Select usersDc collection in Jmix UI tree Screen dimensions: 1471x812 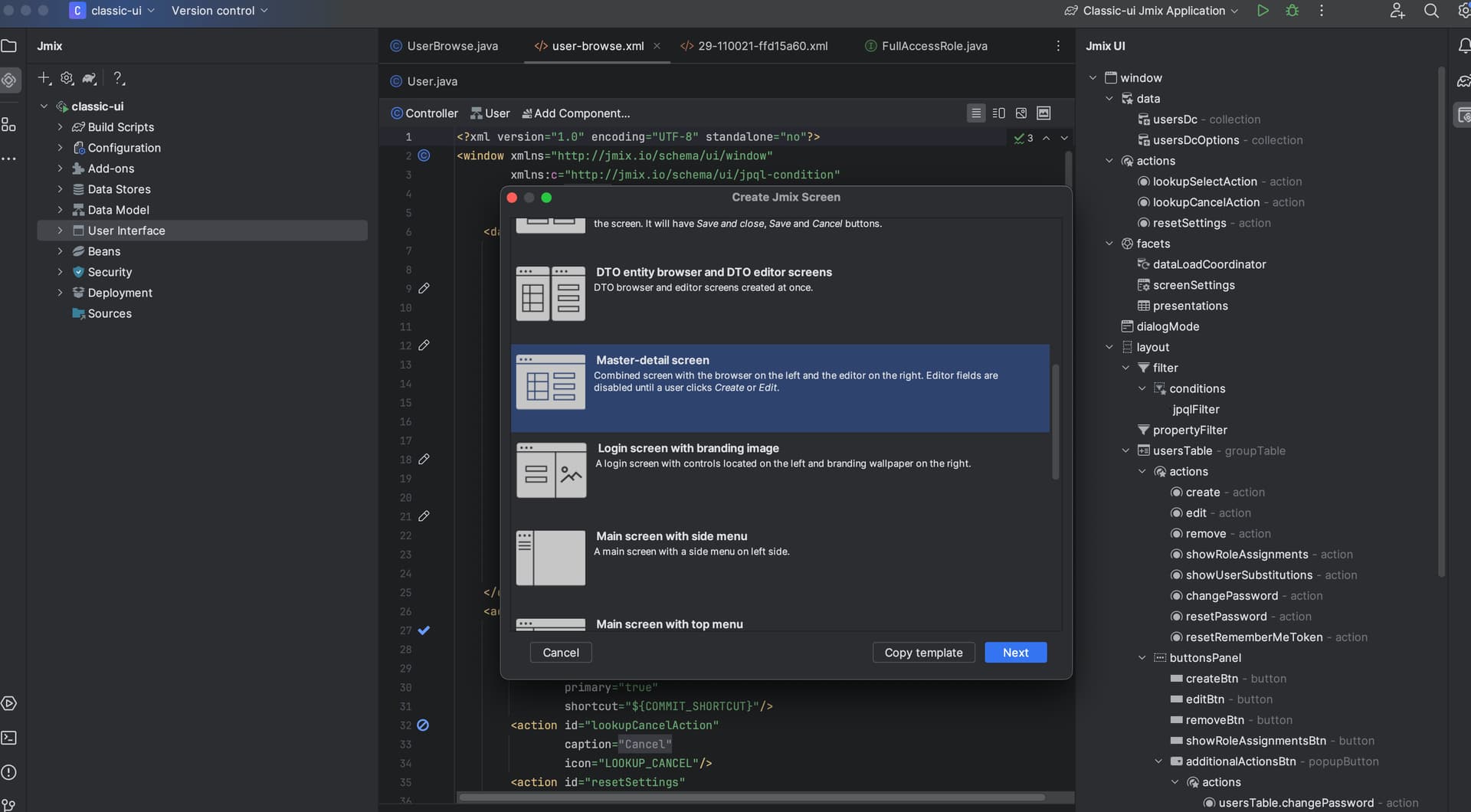pos(1198,120)
